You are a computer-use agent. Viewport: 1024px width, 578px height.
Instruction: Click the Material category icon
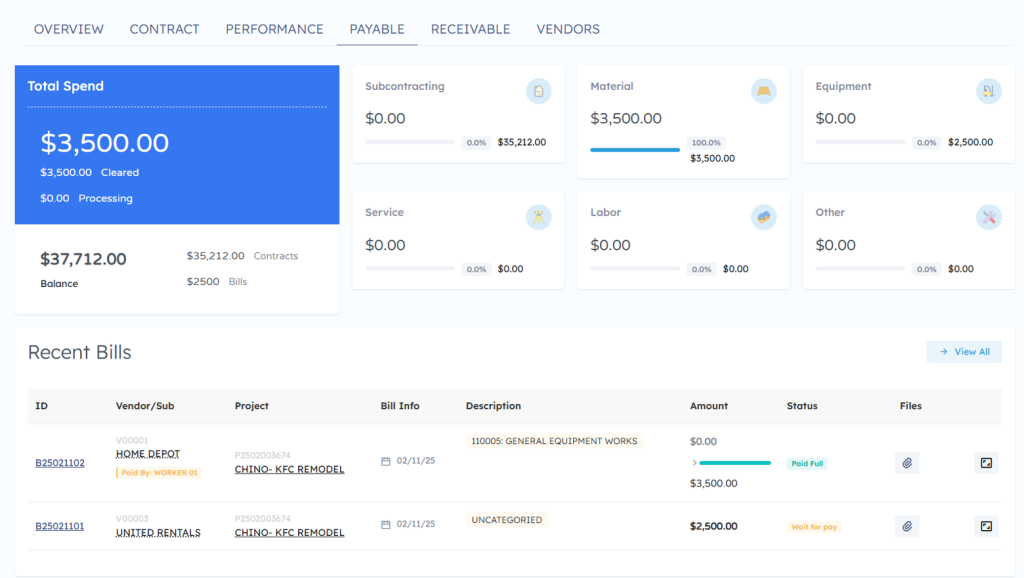pos(764,92)
